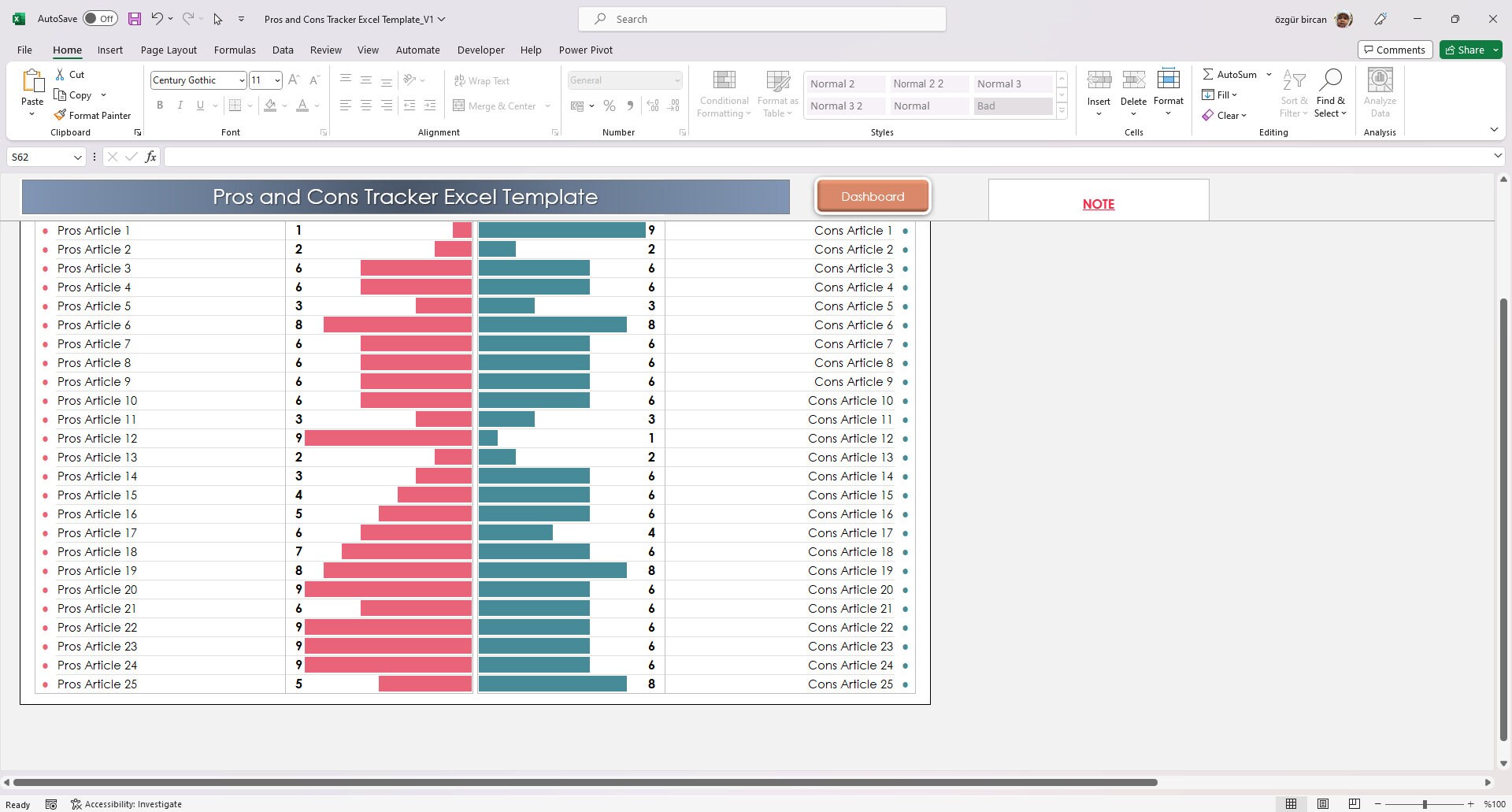Switch to Page Layout view in status bar
The image size is (1512, 812).
tap(1323, 804)
